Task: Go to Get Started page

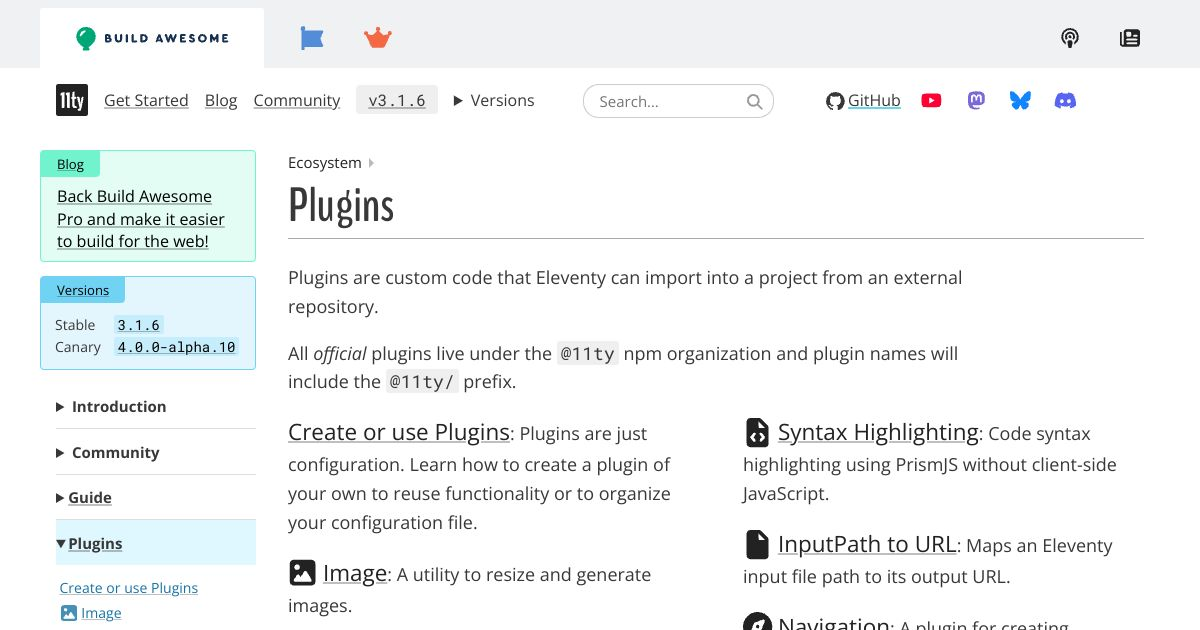Action: click(x=146, y=100)
